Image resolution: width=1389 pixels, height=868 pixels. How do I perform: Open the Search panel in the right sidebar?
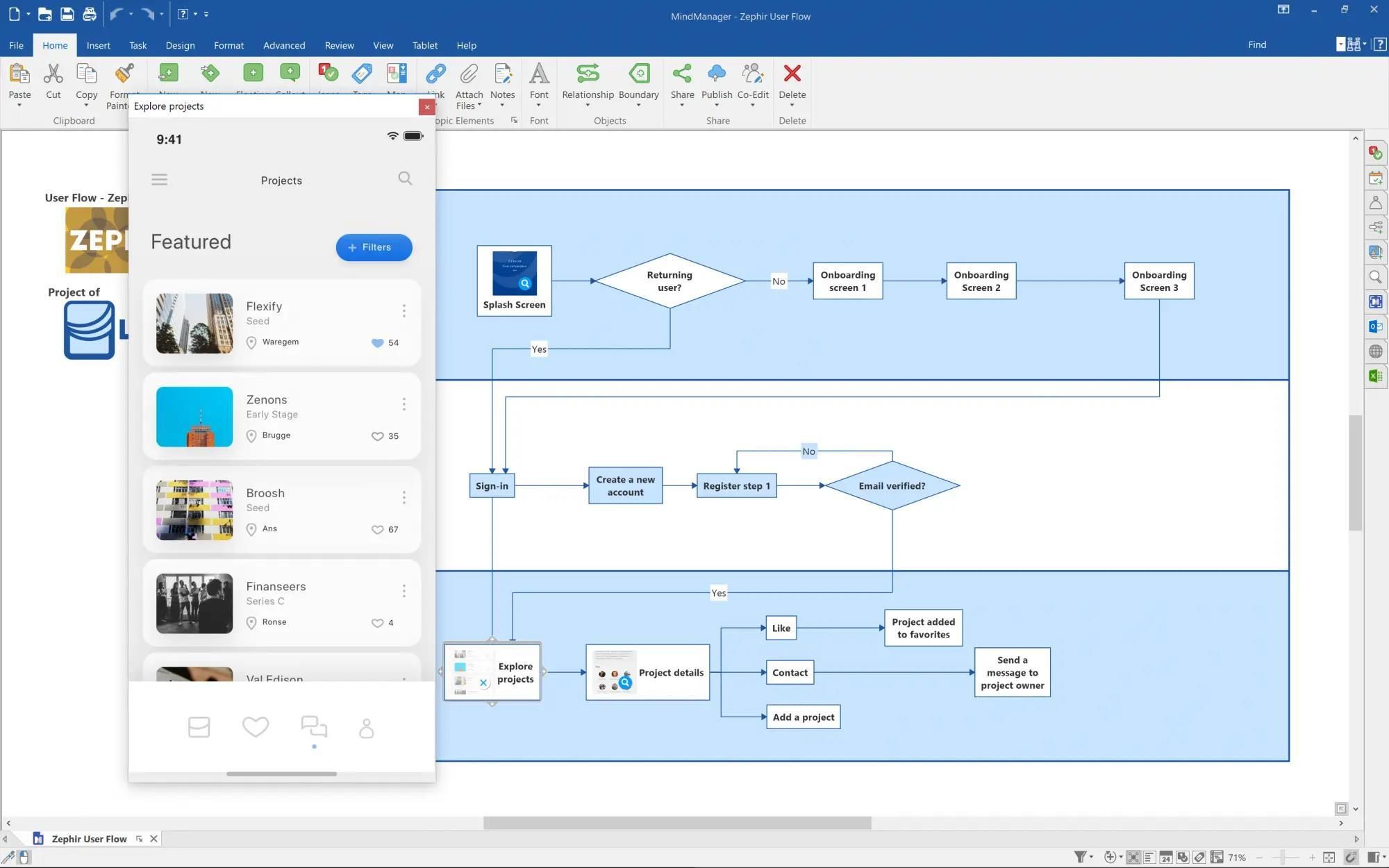pos(1376,277)
